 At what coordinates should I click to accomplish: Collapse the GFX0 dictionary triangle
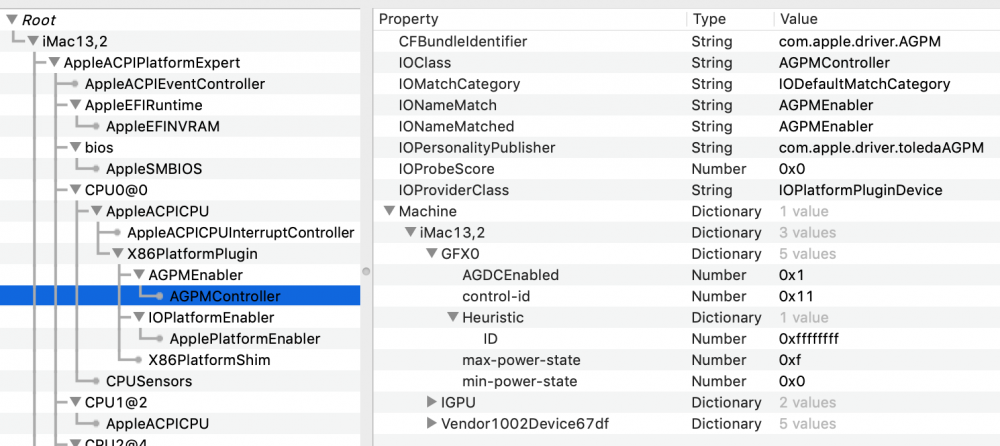[431, 254]
